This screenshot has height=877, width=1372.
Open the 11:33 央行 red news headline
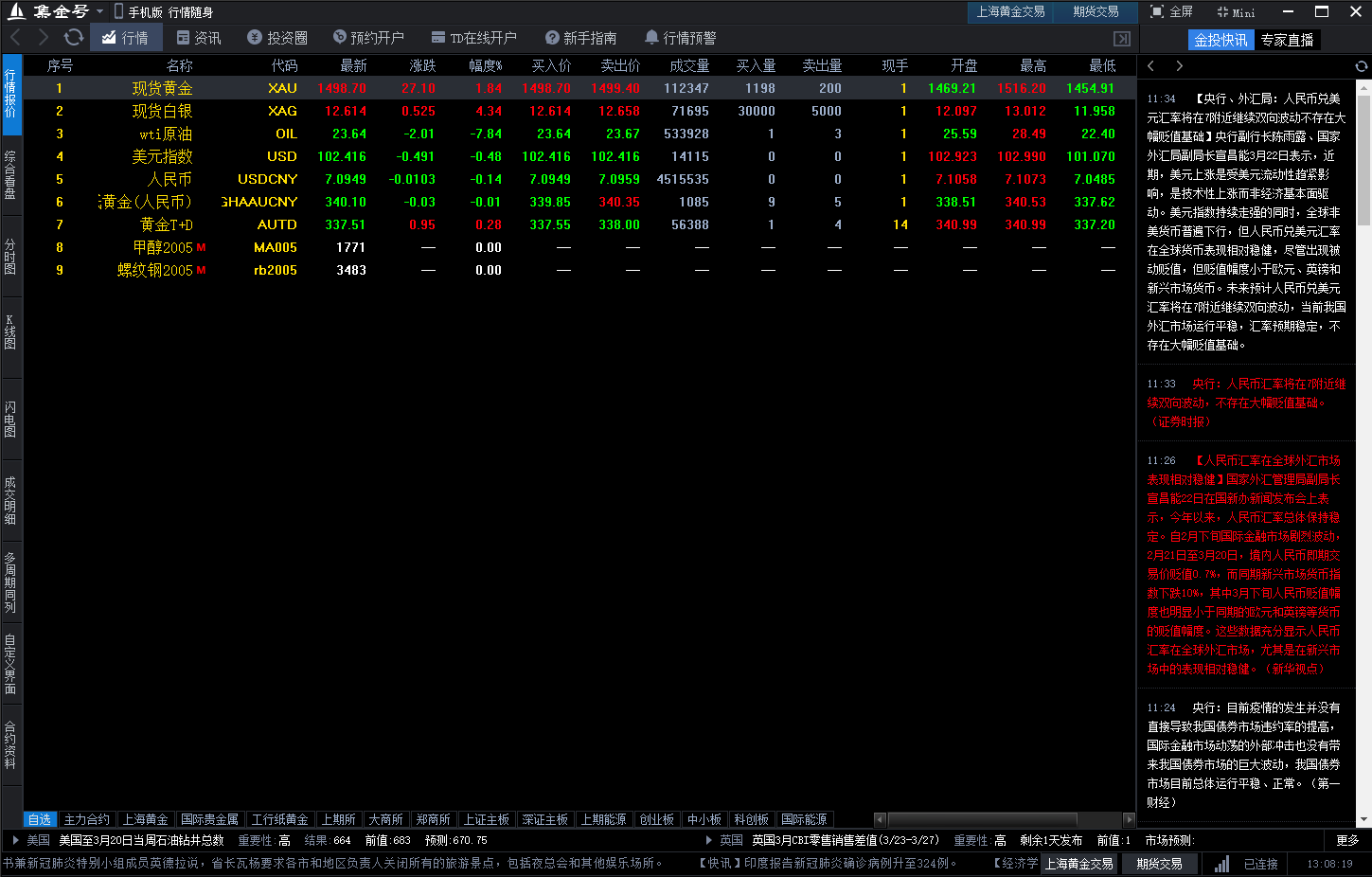pos(1246,403)
